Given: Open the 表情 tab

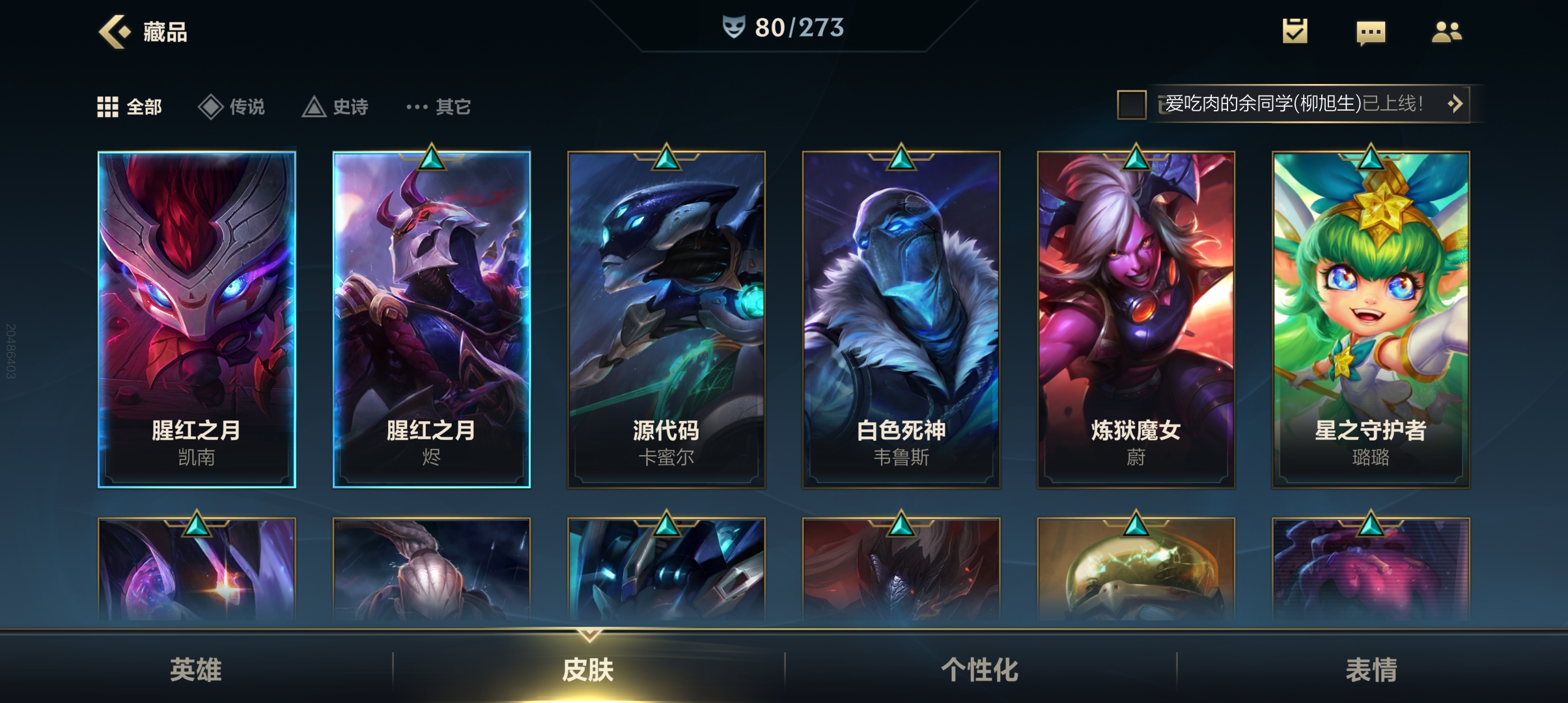Looking at the screenshot, I should 1372,670.
